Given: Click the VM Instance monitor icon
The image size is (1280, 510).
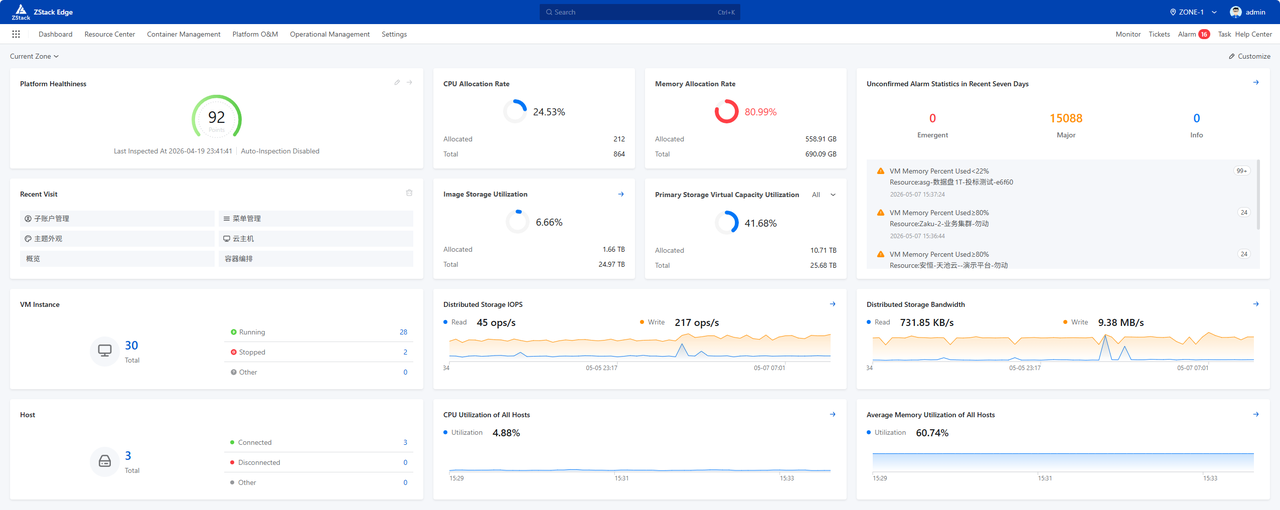Looking at the screenshot, I should coord(105,351).
